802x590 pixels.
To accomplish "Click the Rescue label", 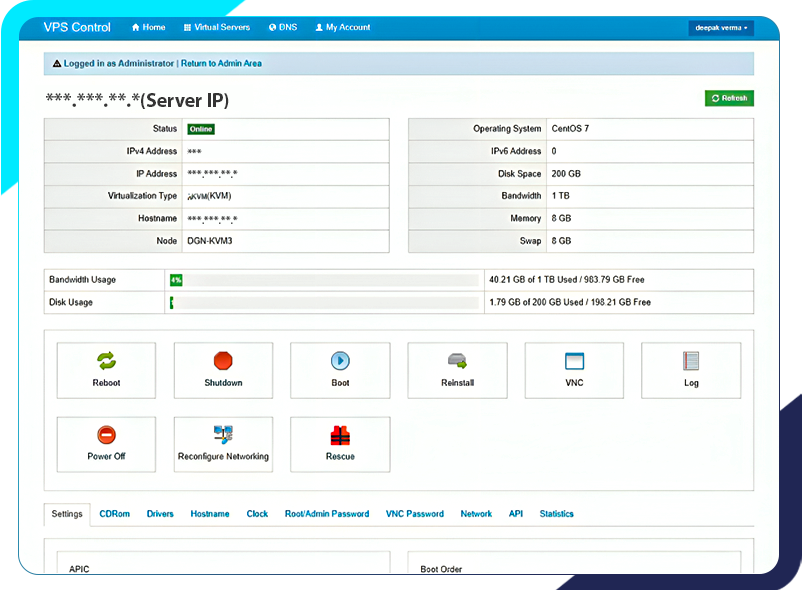I will click(340, 457).
